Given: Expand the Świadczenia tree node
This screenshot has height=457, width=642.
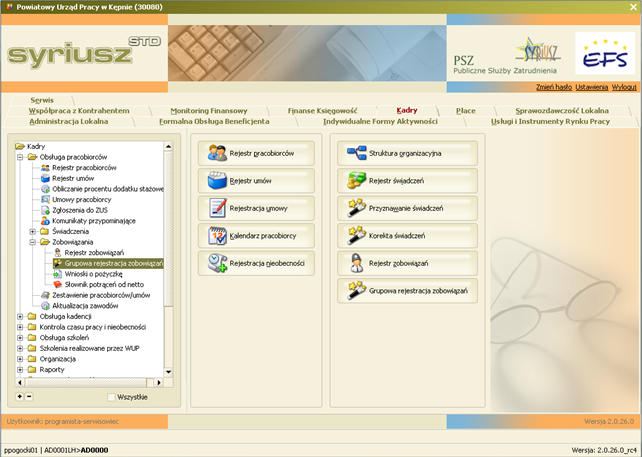Looking at the screenshot, I should click(32, 231).
